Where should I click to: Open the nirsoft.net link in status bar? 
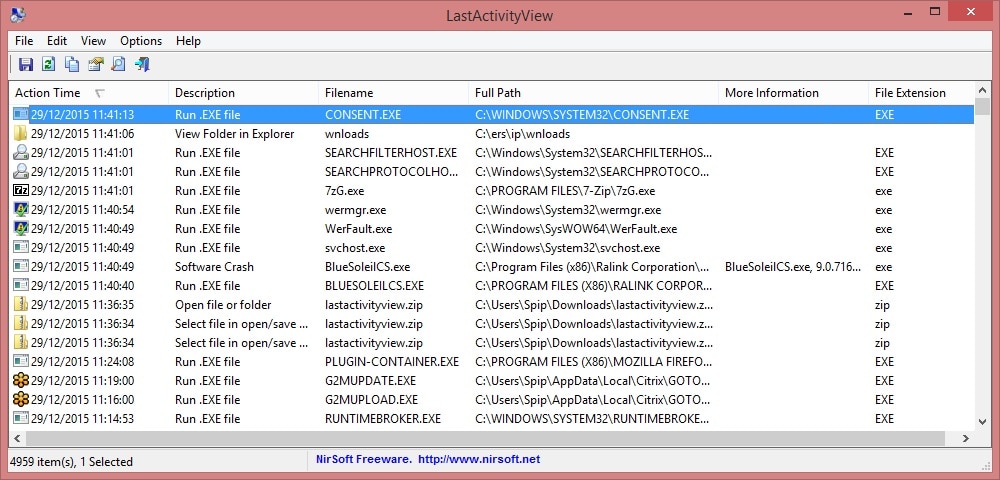coord(478,459)
